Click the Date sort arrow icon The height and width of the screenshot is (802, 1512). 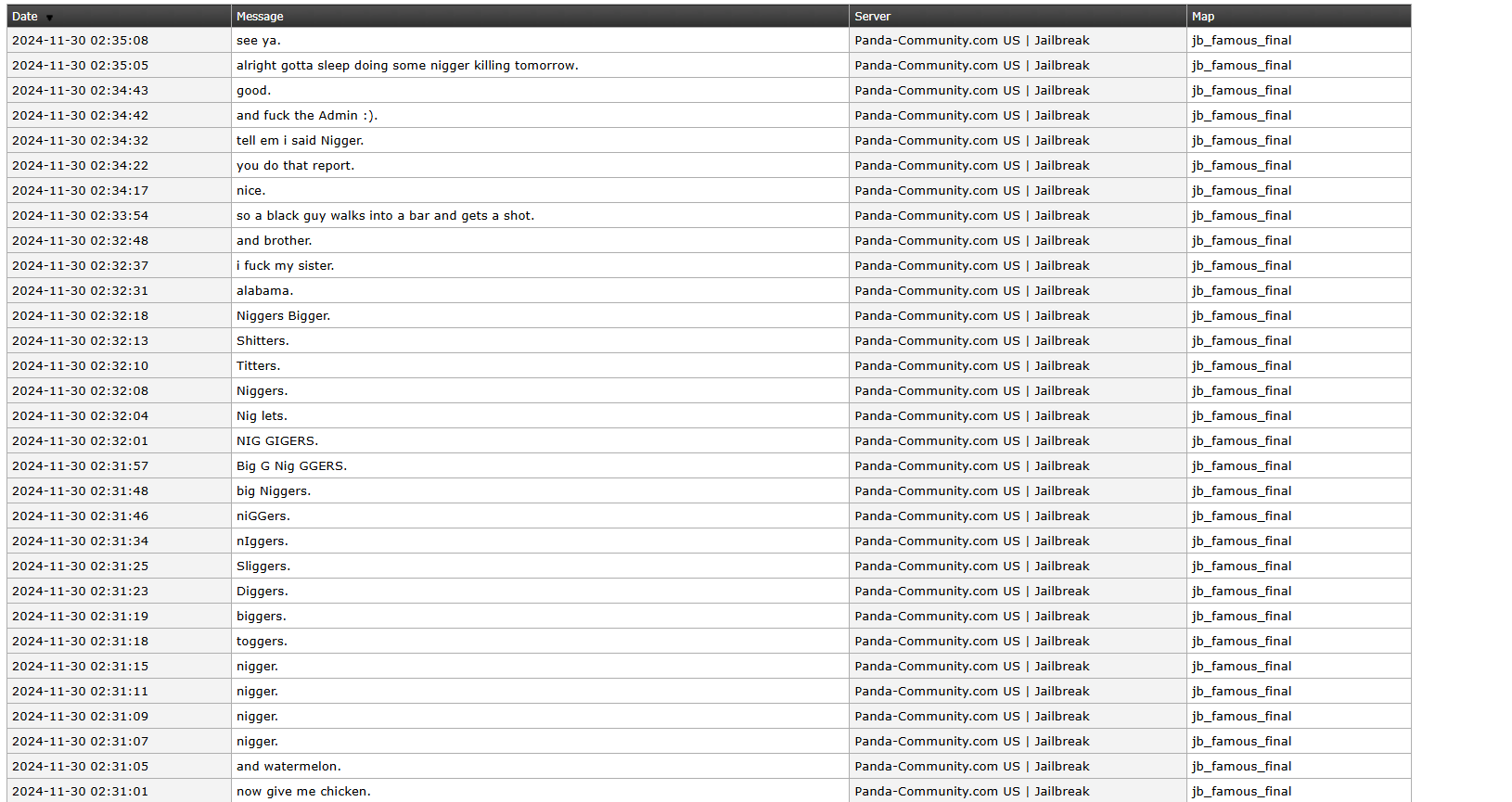tap(49, 18)
